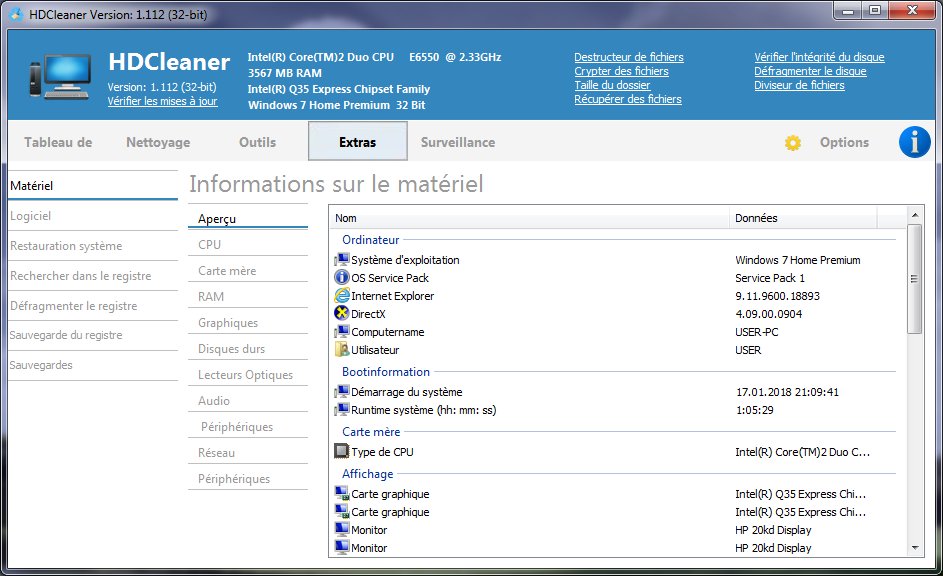Click the Computername row icon

coord(342,331)
